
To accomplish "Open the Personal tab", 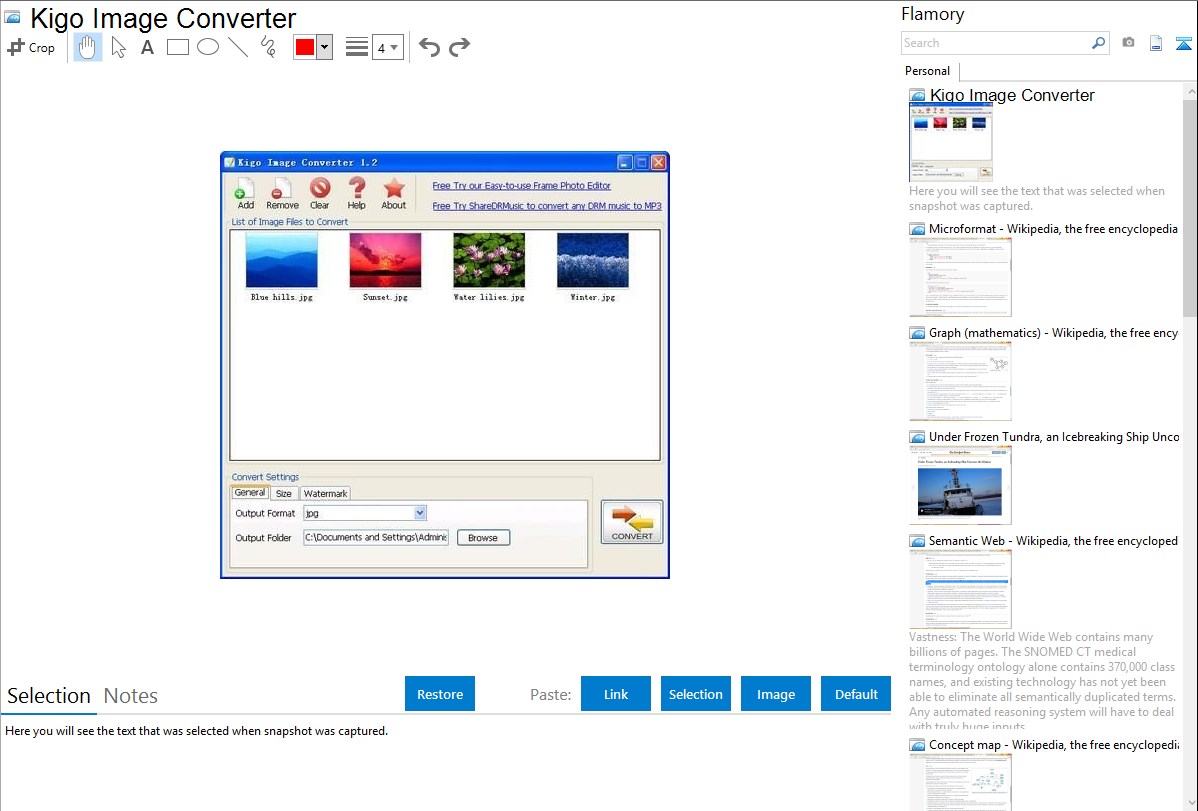I will click(927, 71).
